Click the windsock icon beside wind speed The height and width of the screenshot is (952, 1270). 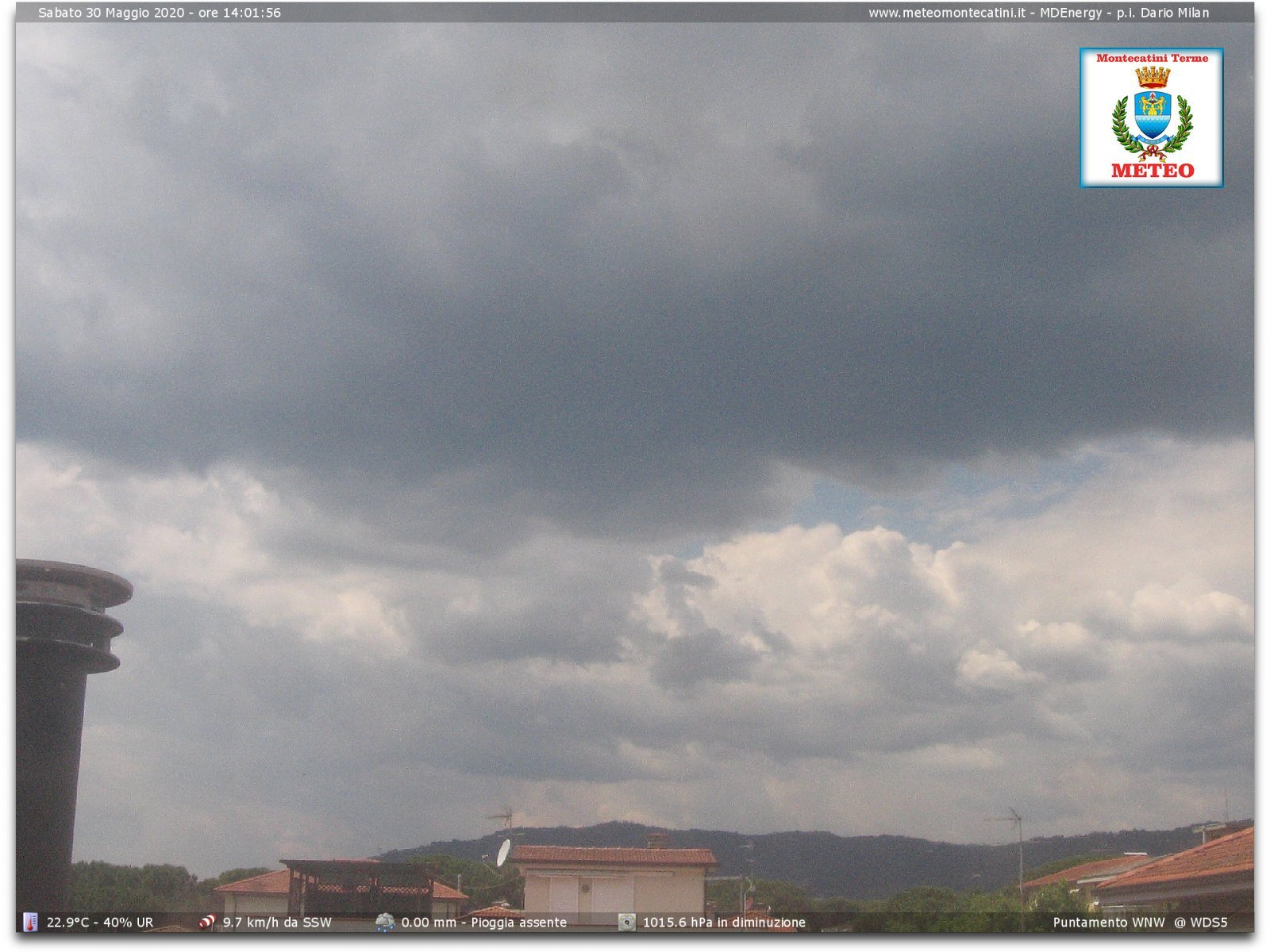[x=207, y=922]
